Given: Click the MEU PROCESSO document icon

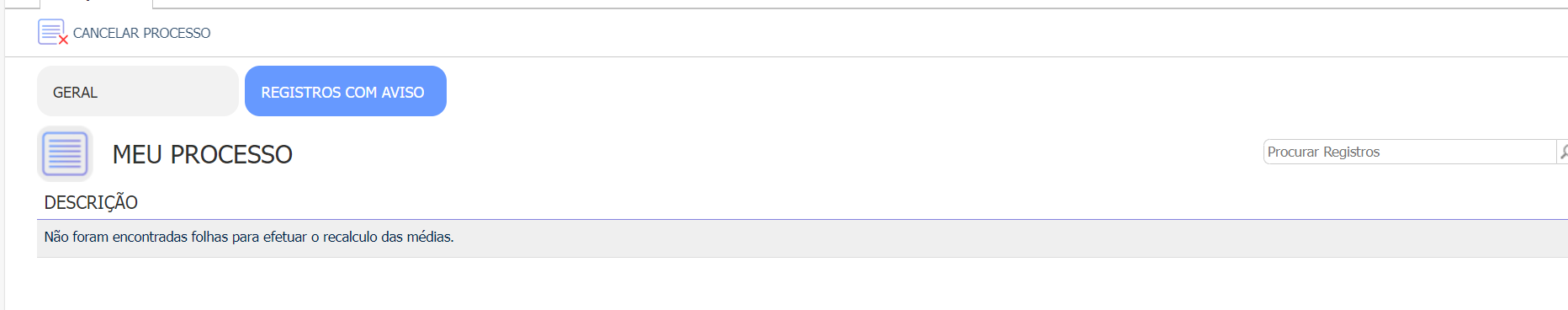Looking at the screenshot, I should click(x=65, y=153).
